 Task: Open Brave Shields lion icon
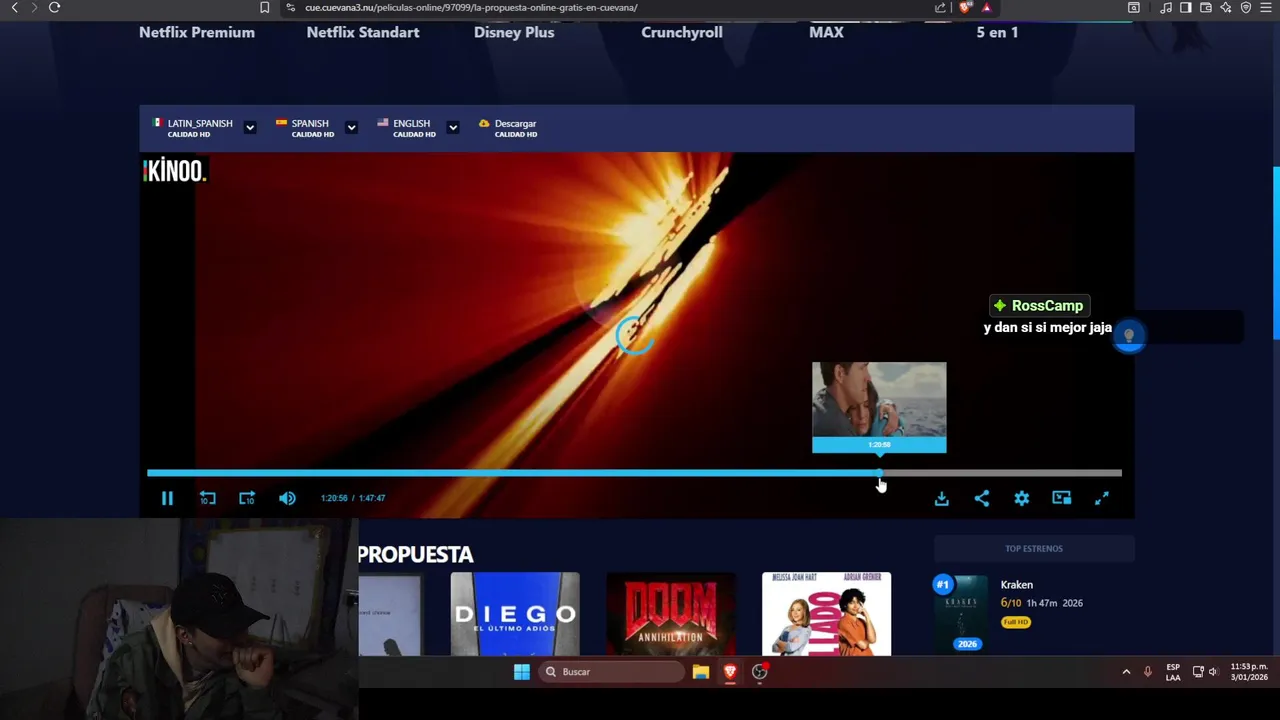click(964, 8)
